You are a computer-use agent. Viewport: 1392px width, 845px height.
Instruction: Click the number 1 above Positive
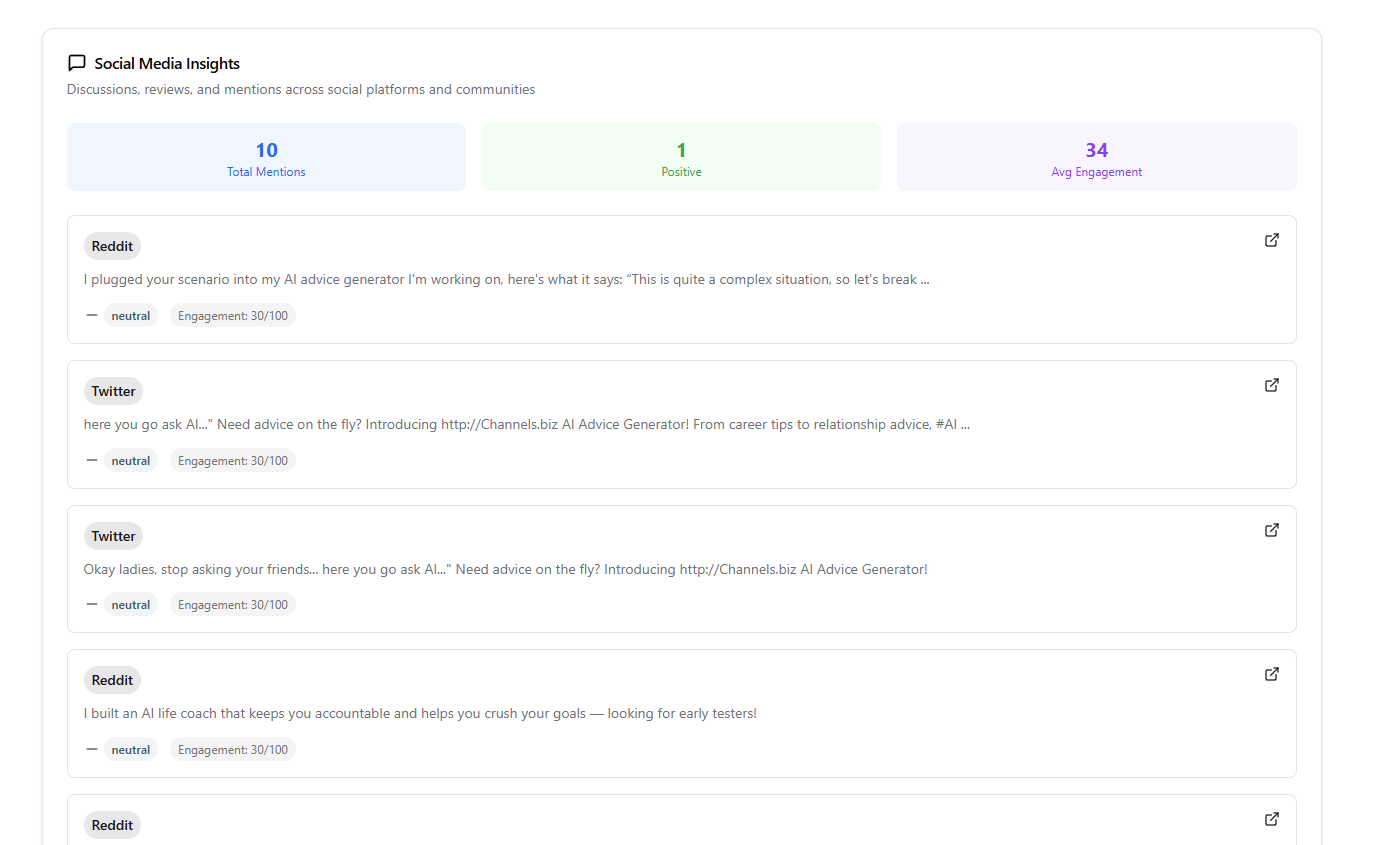[x=681, y=150]
